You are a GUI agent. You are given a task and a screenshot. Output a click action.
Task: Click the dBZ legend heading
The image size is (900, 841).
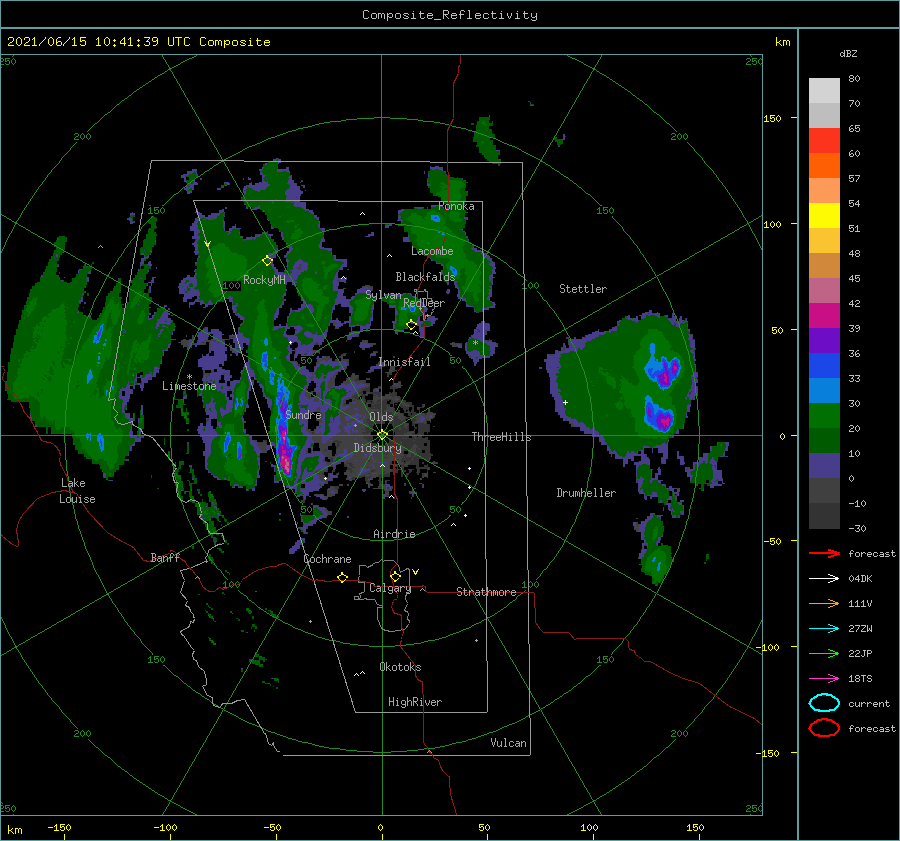pos(848,54)
